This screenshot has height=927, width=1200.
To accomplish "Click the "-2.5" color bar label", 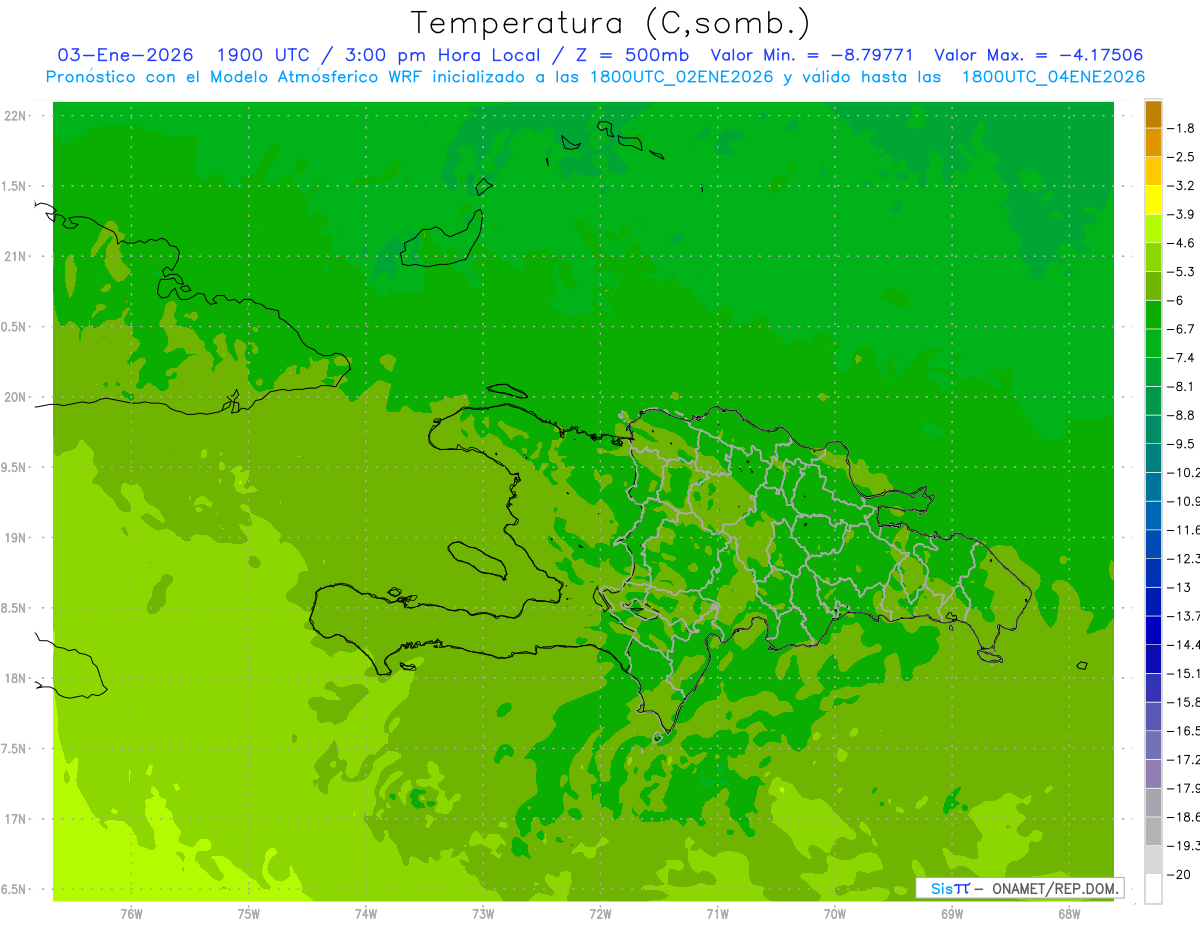I will click(x=1181, y=157).
